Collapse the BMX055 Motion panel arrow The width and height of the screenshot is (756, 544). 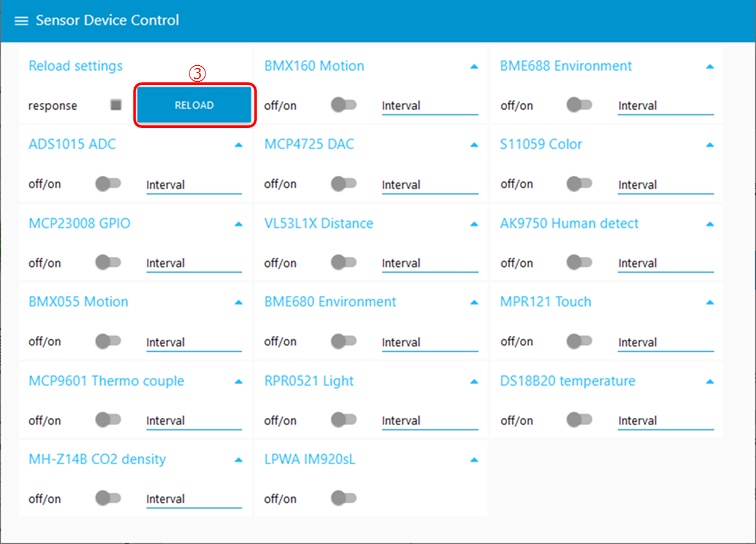click(x=238, y=302)
